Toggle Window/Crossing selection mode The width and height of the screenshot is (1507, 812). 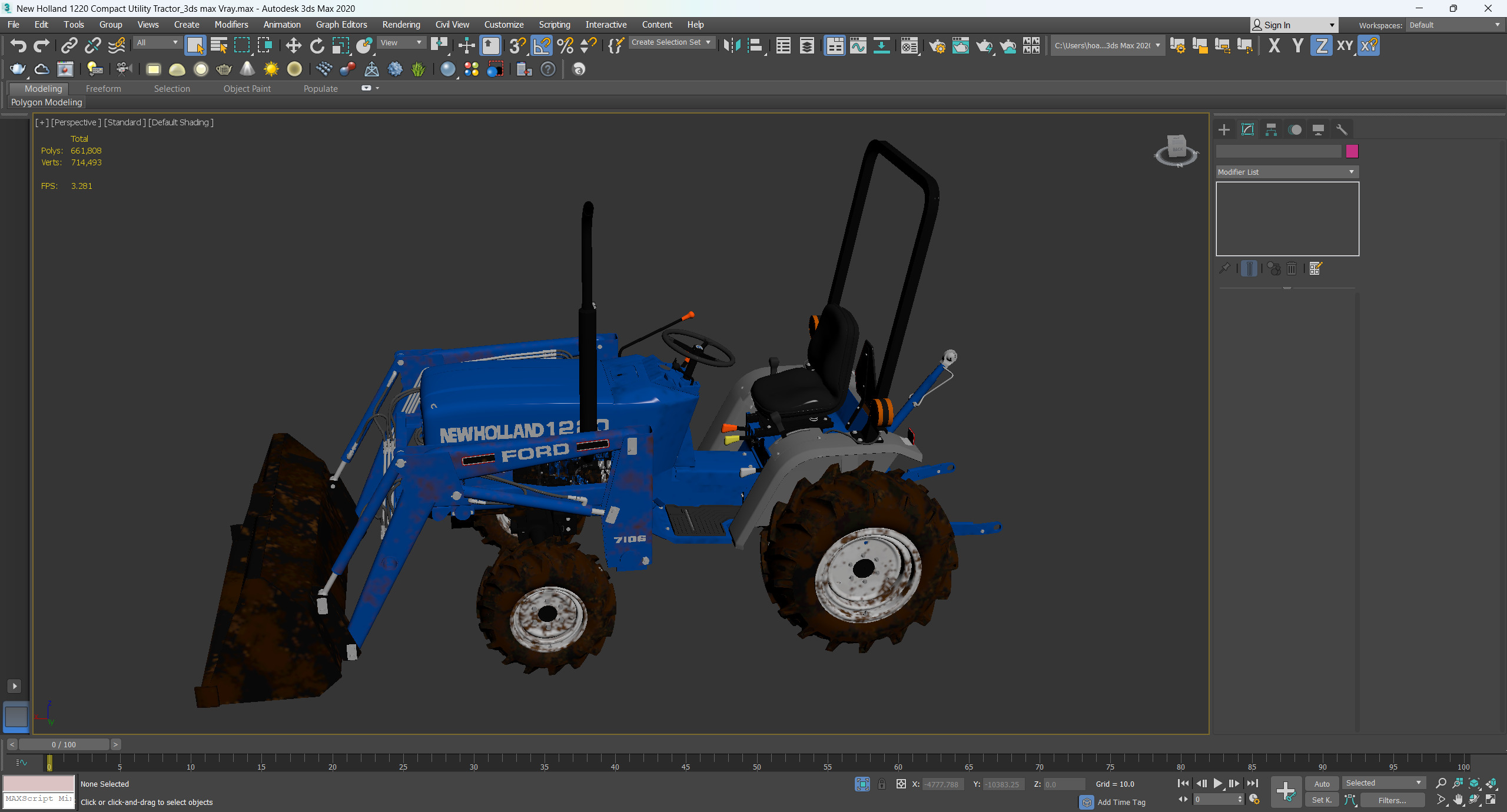click(265, 45)
